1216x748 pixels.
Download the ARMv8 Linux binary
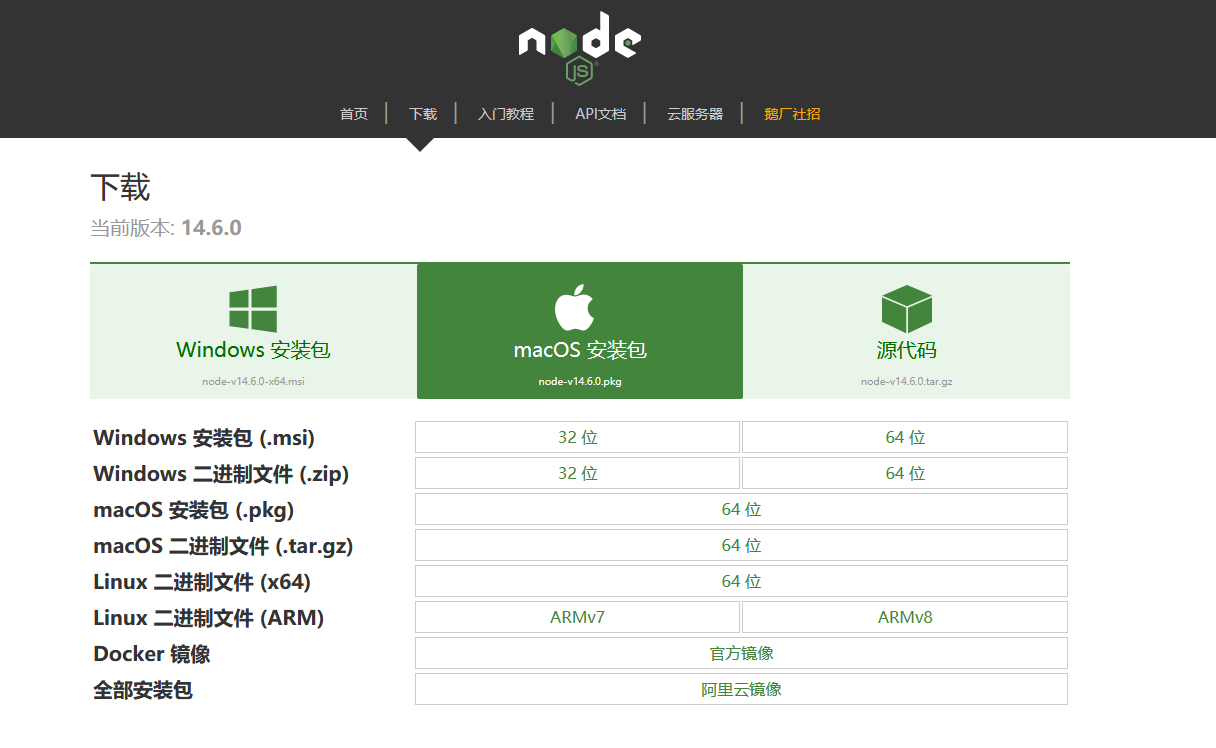[x=905, y=617]
